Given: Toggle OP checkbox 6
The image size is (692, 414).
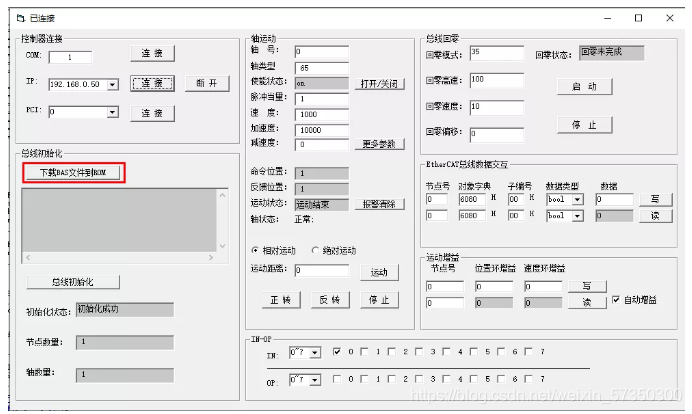Looking at the screenshot, I should [501, 379].
